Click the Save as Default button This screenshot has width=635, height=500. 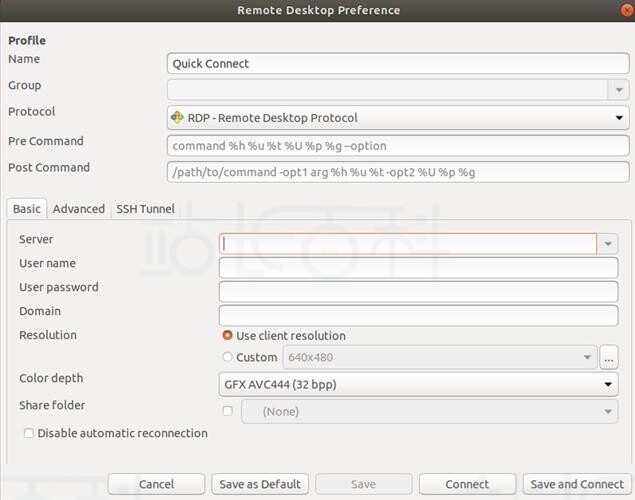click(x=260, y=484)
